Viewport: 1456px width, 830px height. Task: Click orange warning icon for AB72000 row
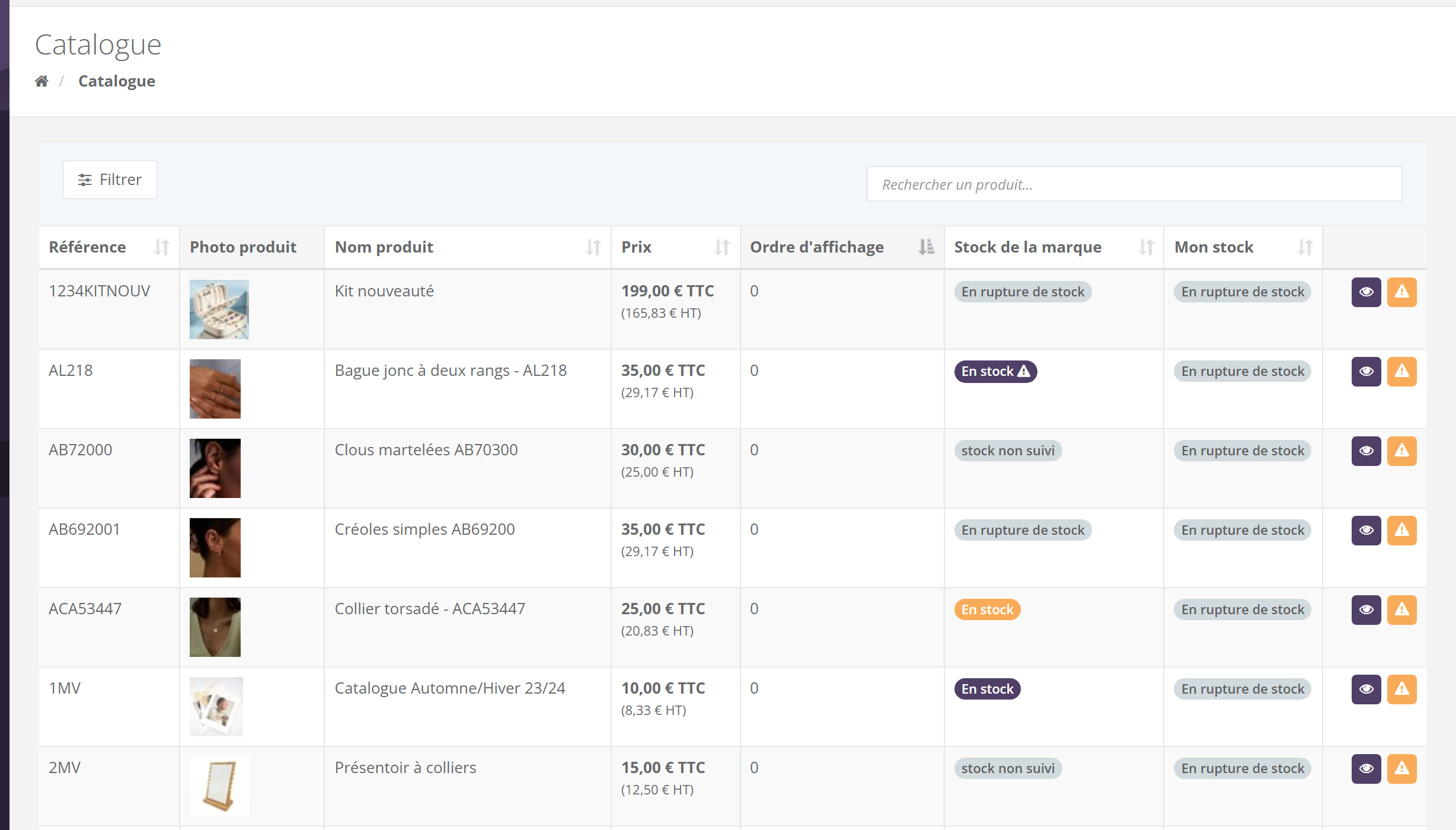tap(1402, 451)
